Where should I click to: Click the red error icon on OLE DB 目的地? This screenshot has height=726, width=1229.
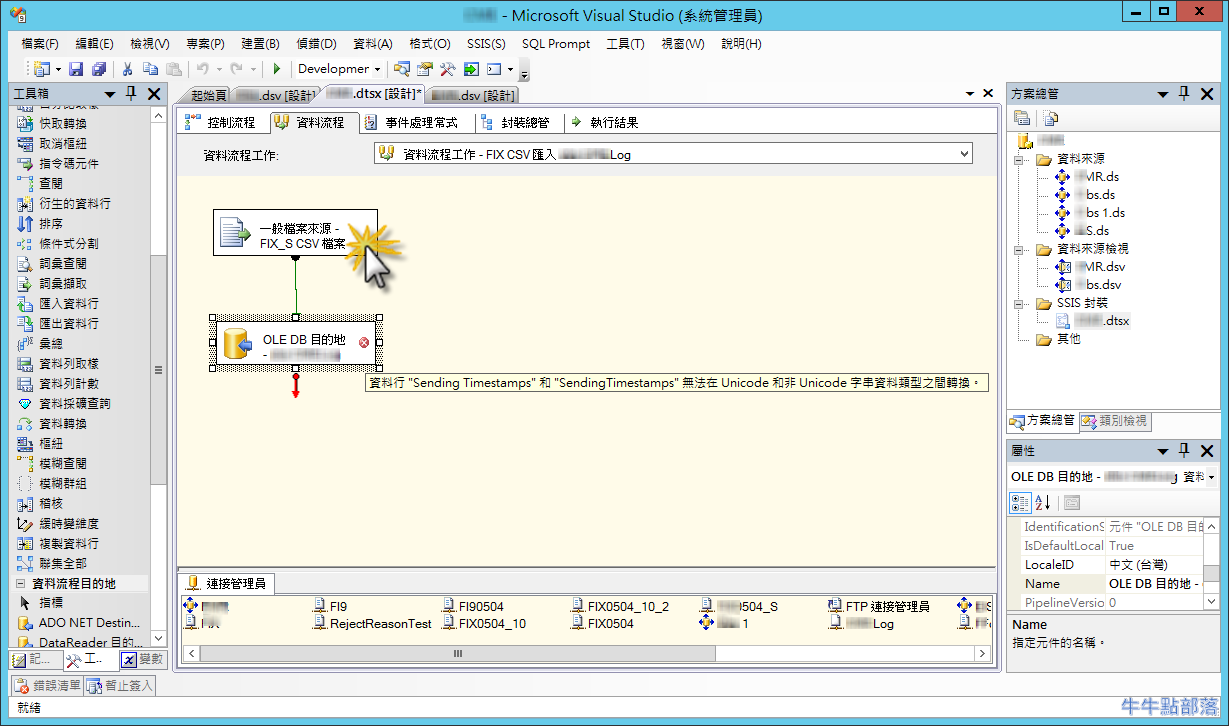click(364, 342)
